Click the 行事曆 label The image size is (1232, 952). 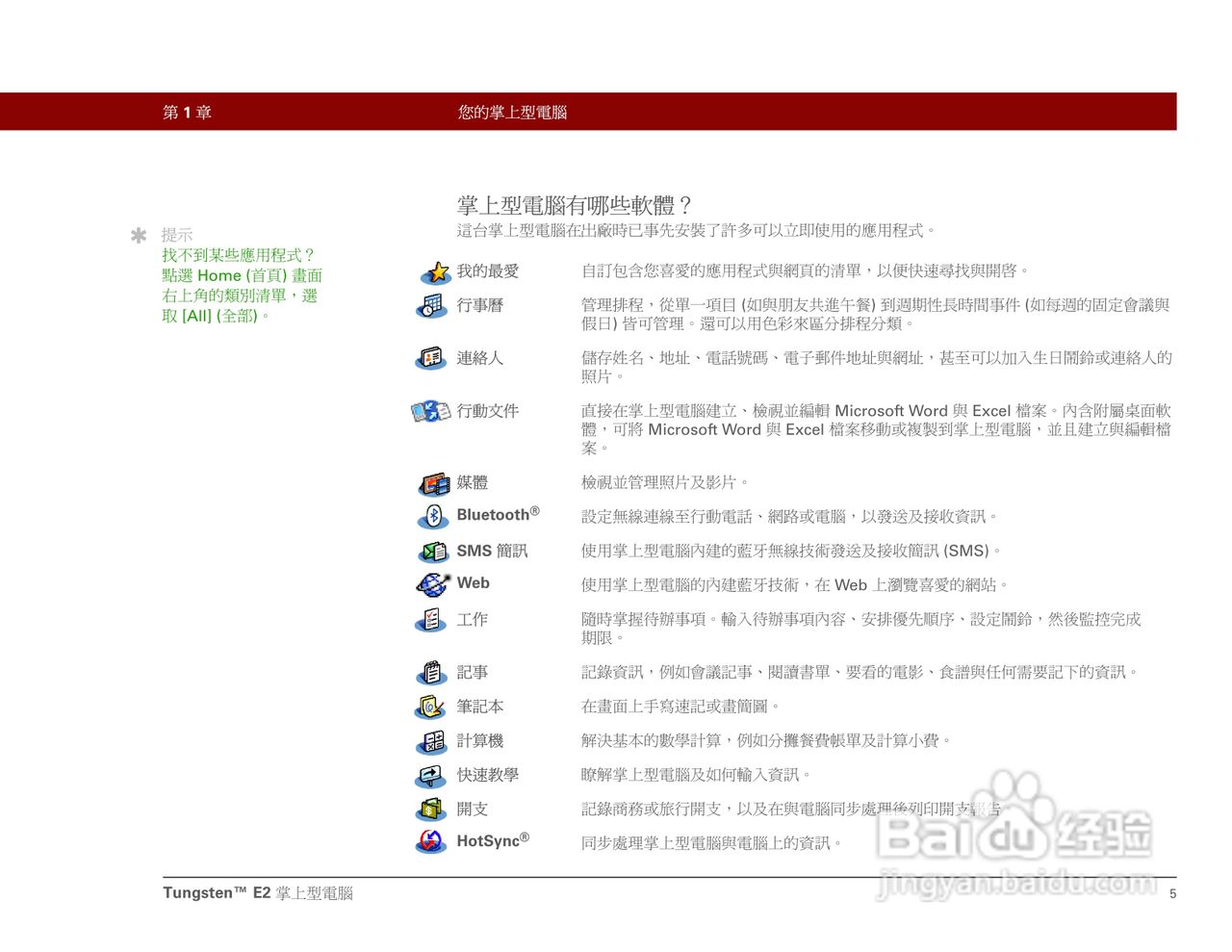(479, 305)
